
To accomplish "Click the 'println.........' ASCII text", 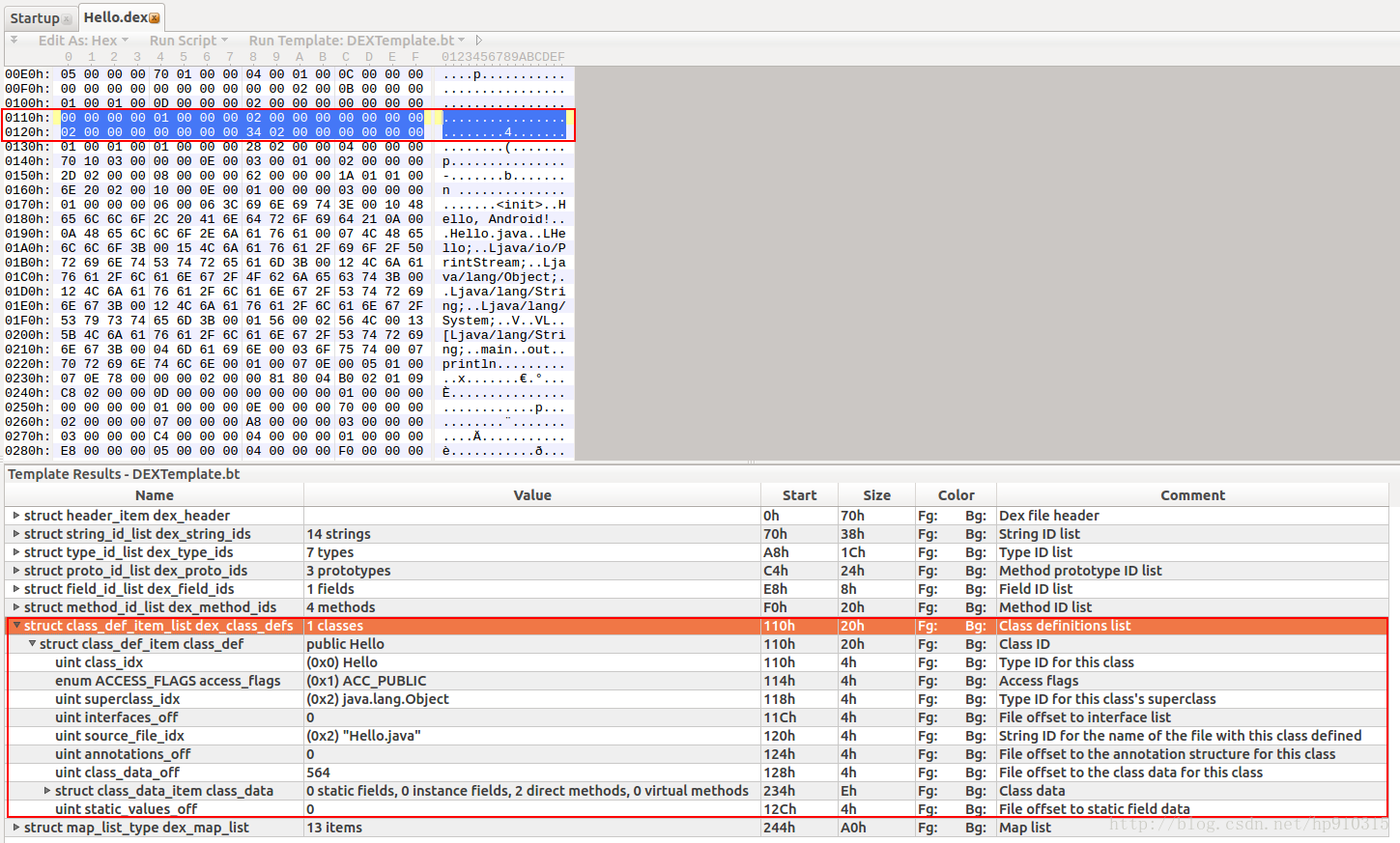I will click(504, 364).
